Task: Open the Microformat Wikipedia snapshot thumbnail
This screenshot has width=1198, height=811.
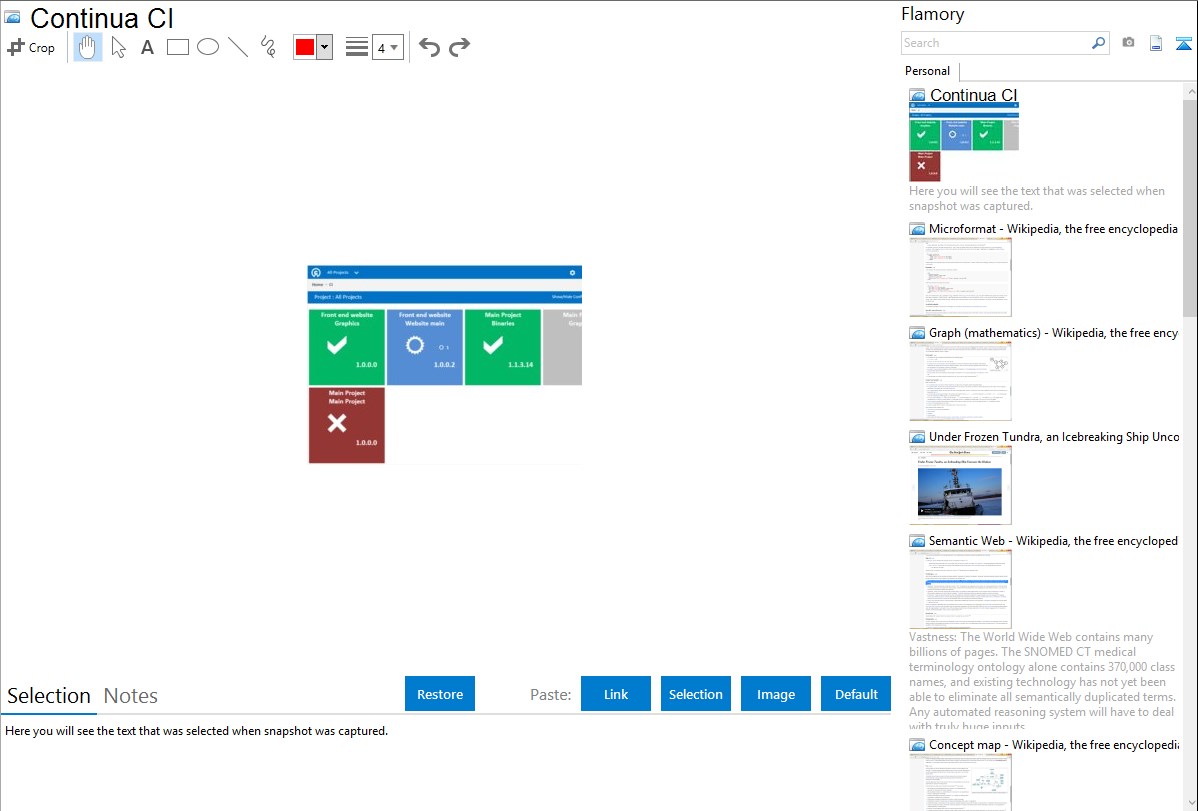Action: [x=960, y=277]
